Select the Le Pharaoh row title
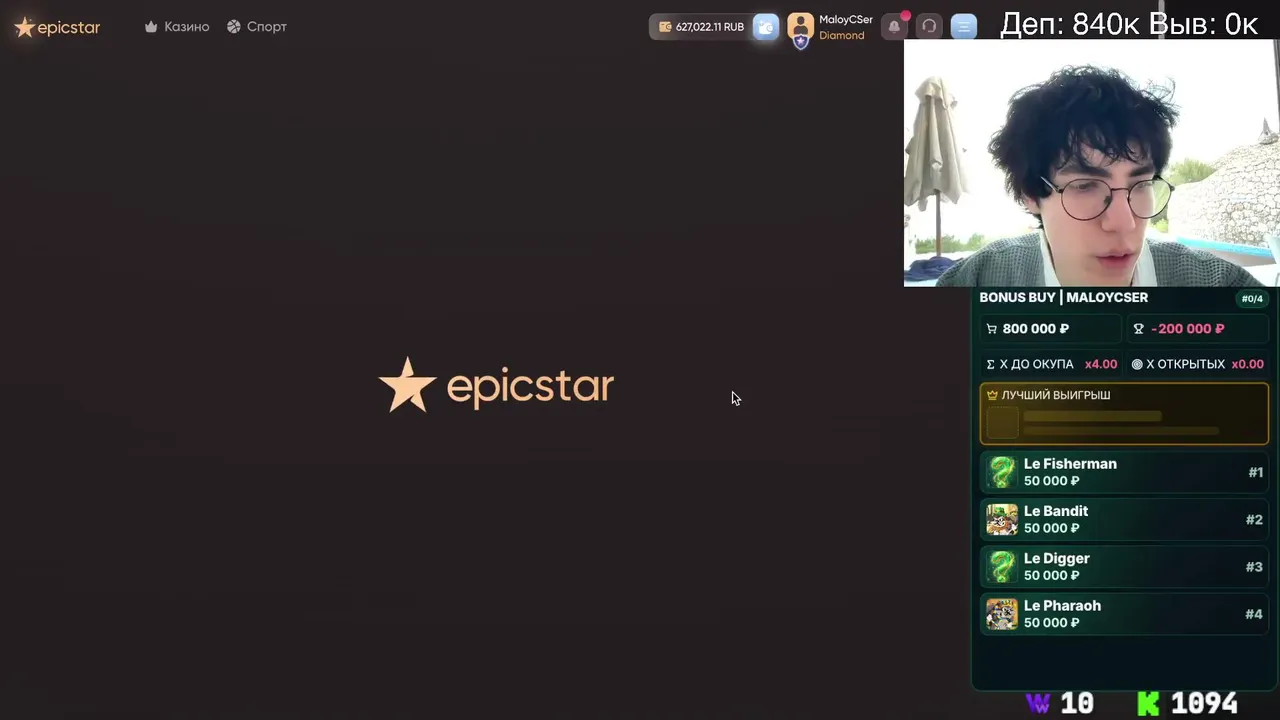 click(x=1062, y=606)
